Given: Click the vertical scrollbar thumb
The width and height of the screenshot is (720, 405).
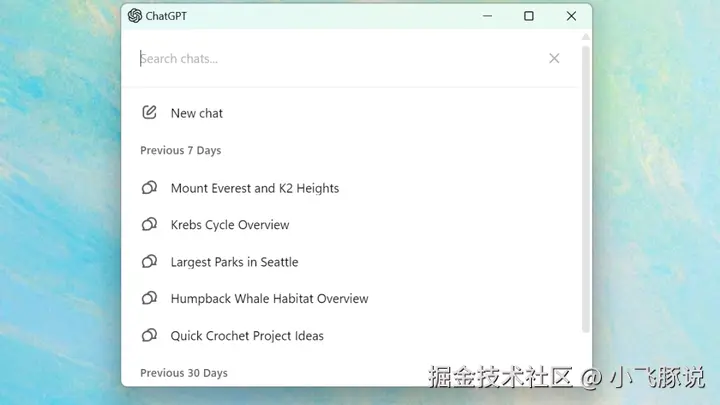Looking at the screenshot, I should [585, 189].
